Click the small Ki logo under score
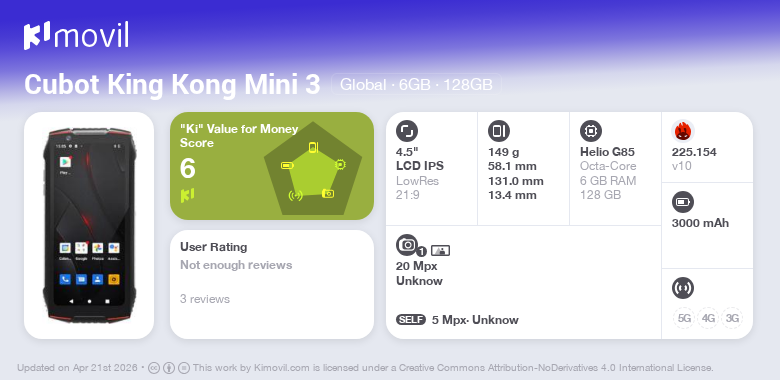 [187, 195]
